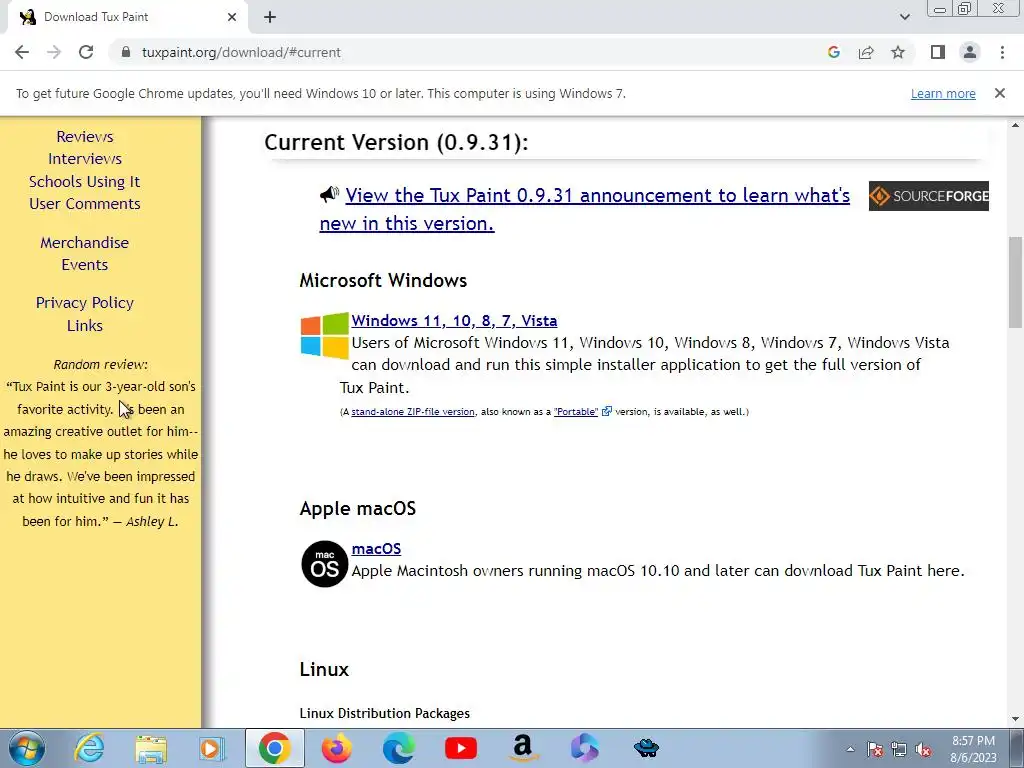Go to Schools Using It page
Image resolution: width=1024 pixels, height=768 pixels.
[85, 182]
